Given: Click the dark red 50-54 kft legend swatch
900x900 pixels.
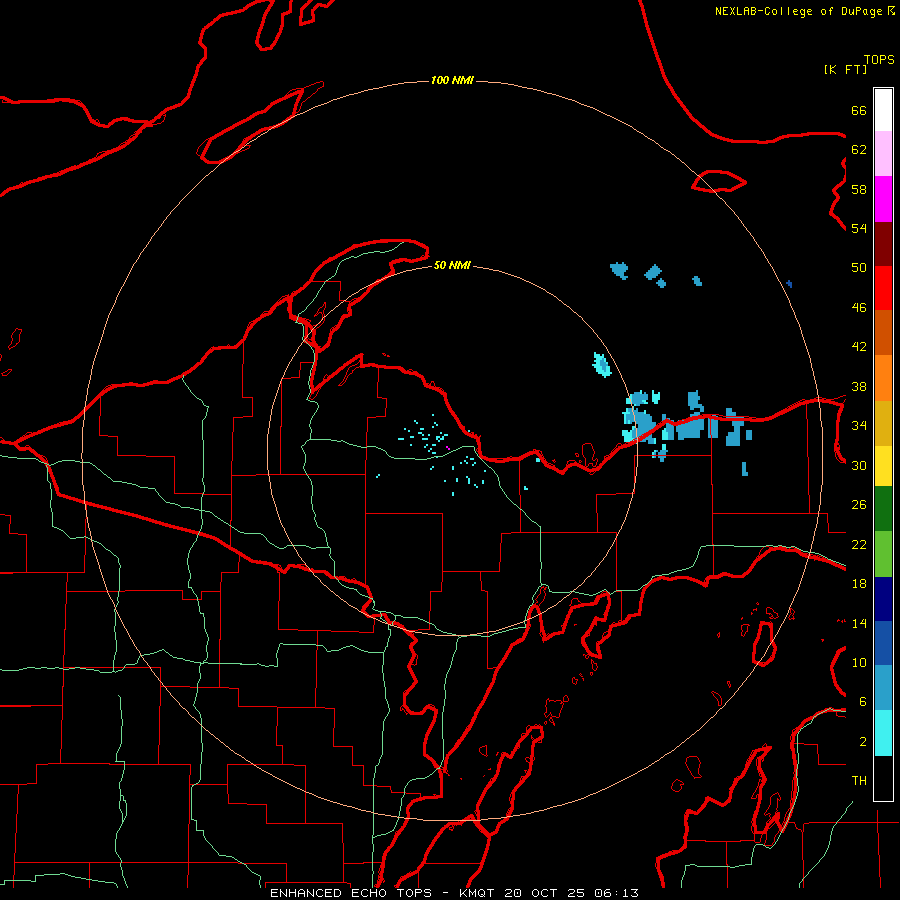Looking at the screenshot, I should tap(883, 244).
